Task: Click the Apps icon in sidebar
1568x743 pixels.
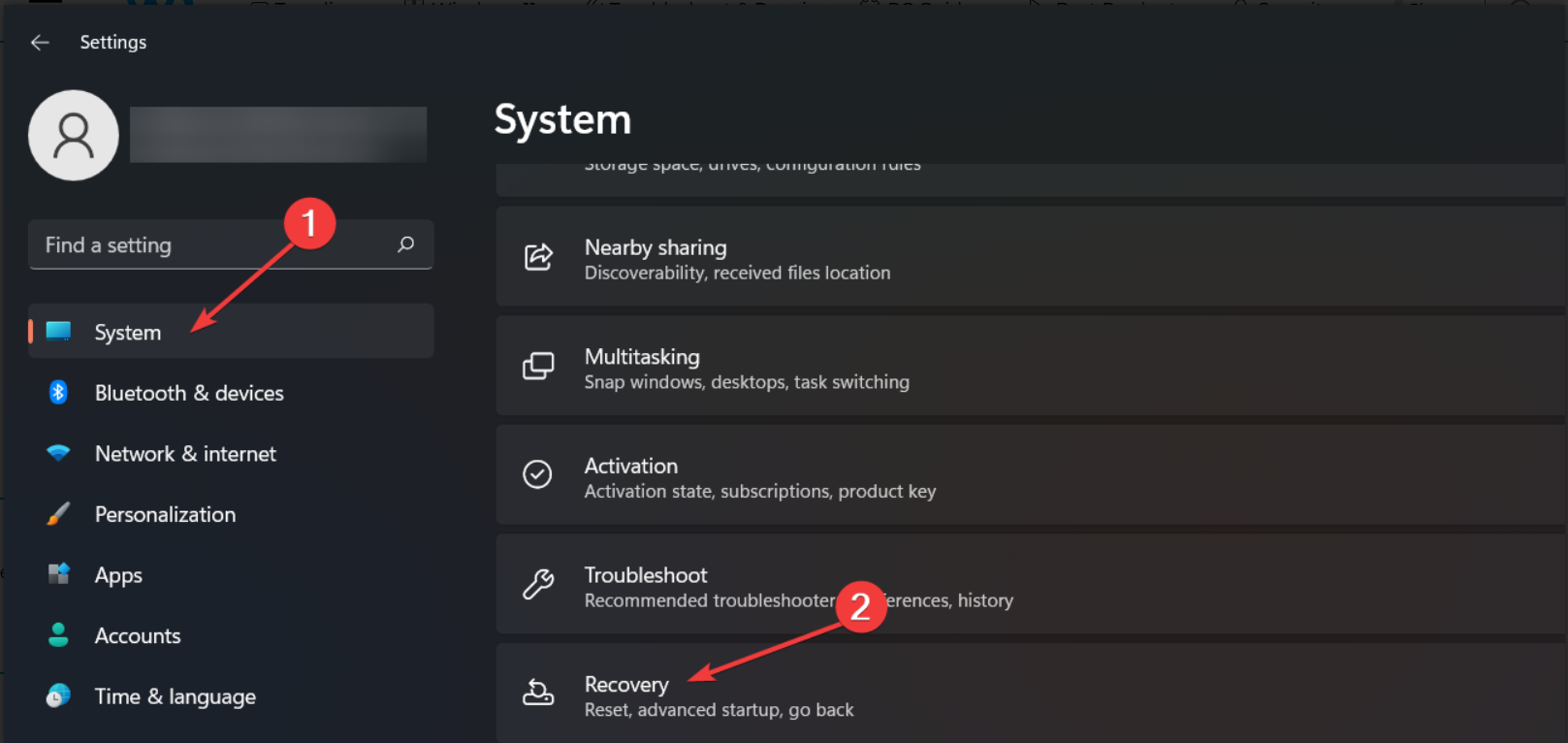Action: 58,574
